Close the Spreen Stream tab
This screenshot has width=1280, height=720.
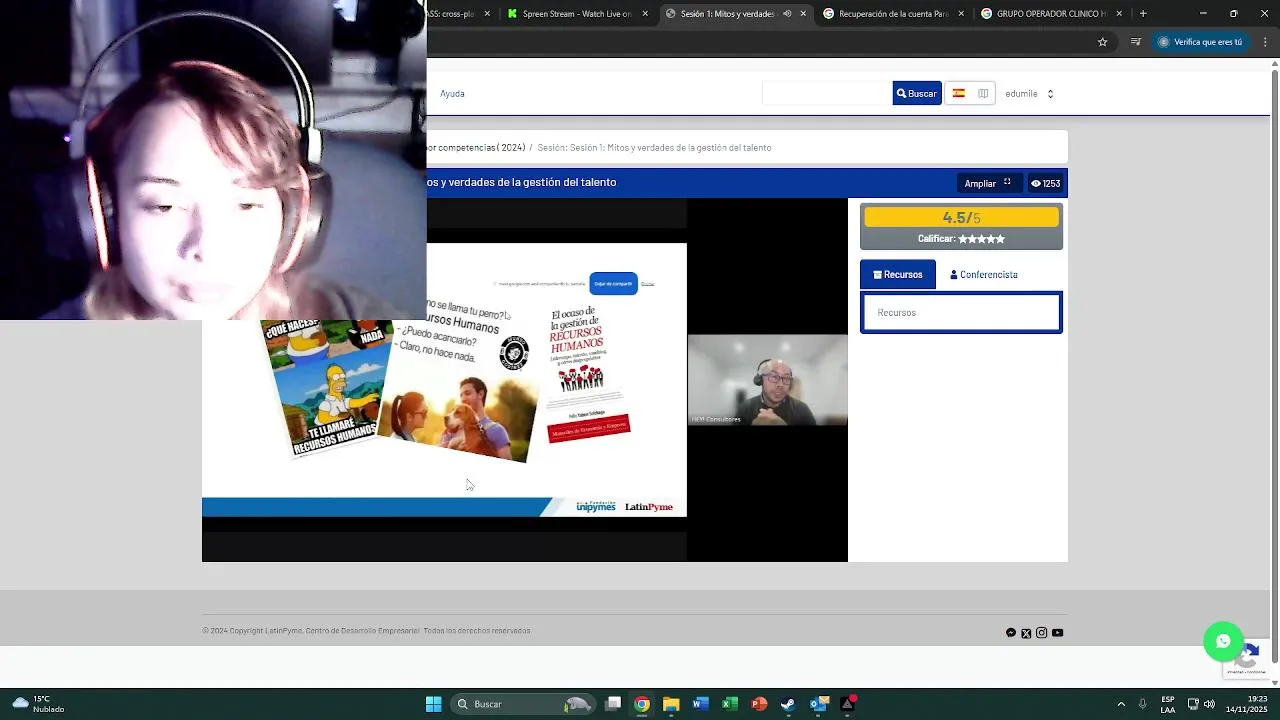pyautogui.click(x=645, y=14)
